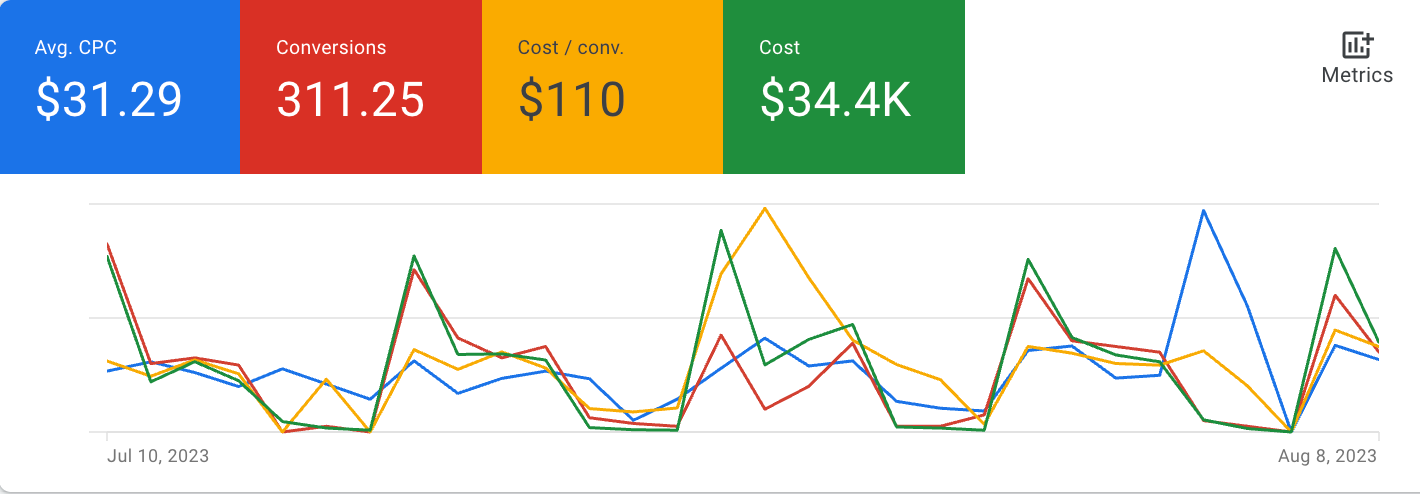Click the $31.29 value
This screenshot has width=1420, height=494.
click(x=109, y=100)
